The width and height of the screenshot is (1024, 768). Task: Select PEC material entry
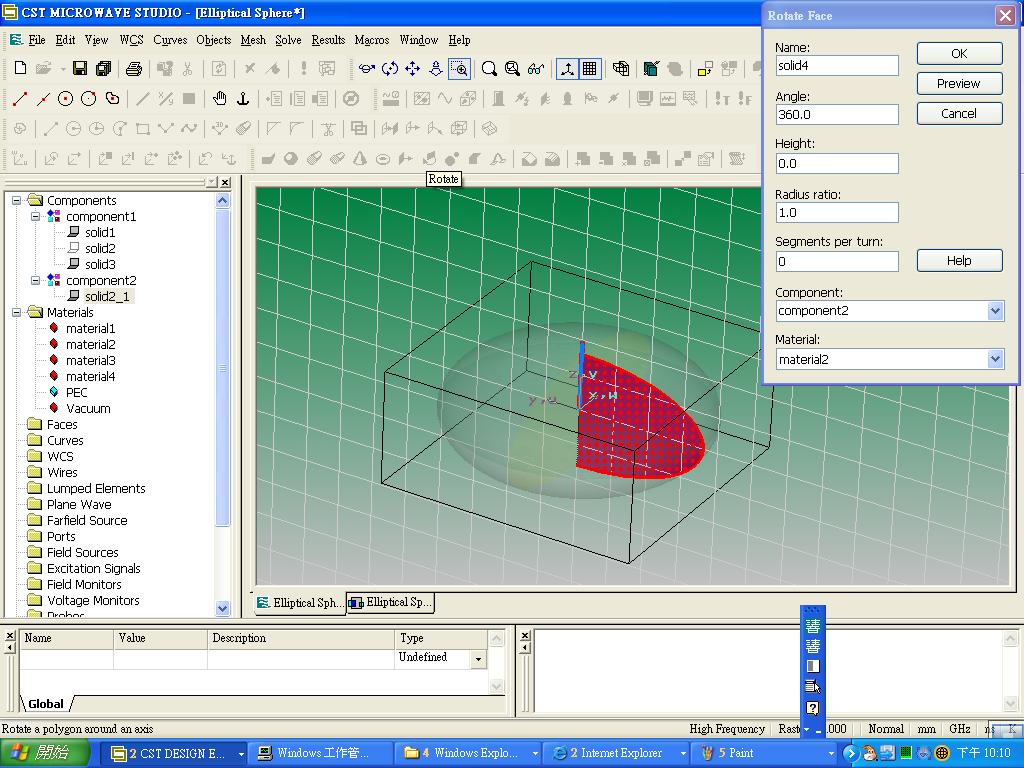[x=76, y=392]
